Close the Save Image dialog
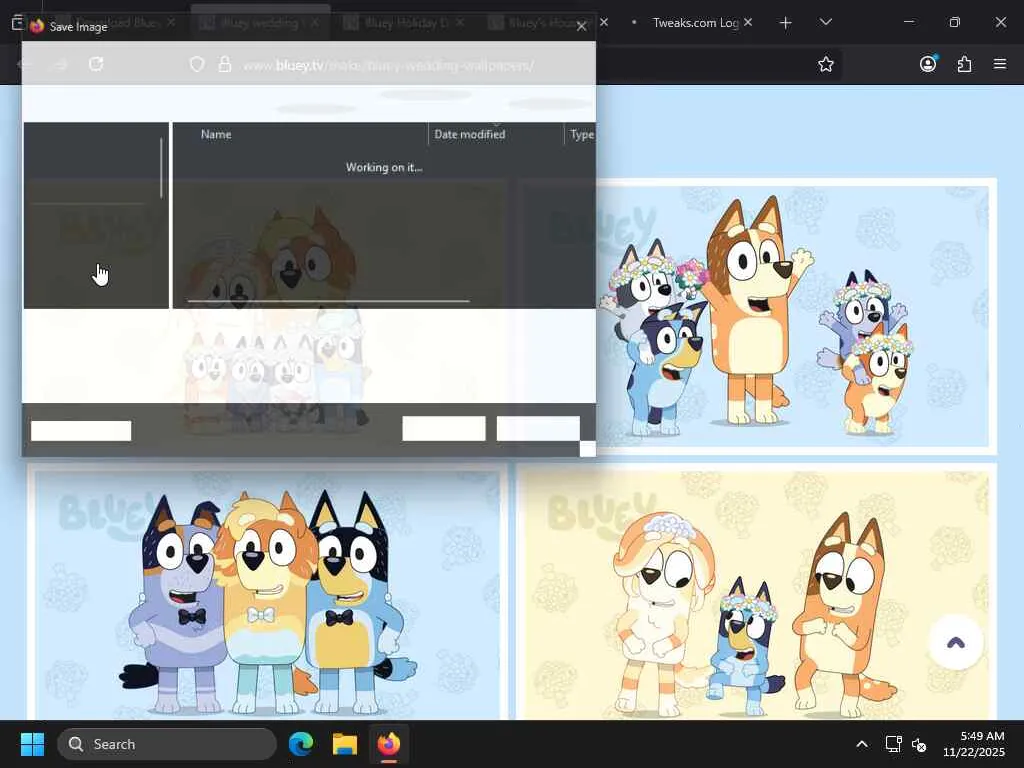The height and width of the screenshot is (768, 1024). (581, 27)
